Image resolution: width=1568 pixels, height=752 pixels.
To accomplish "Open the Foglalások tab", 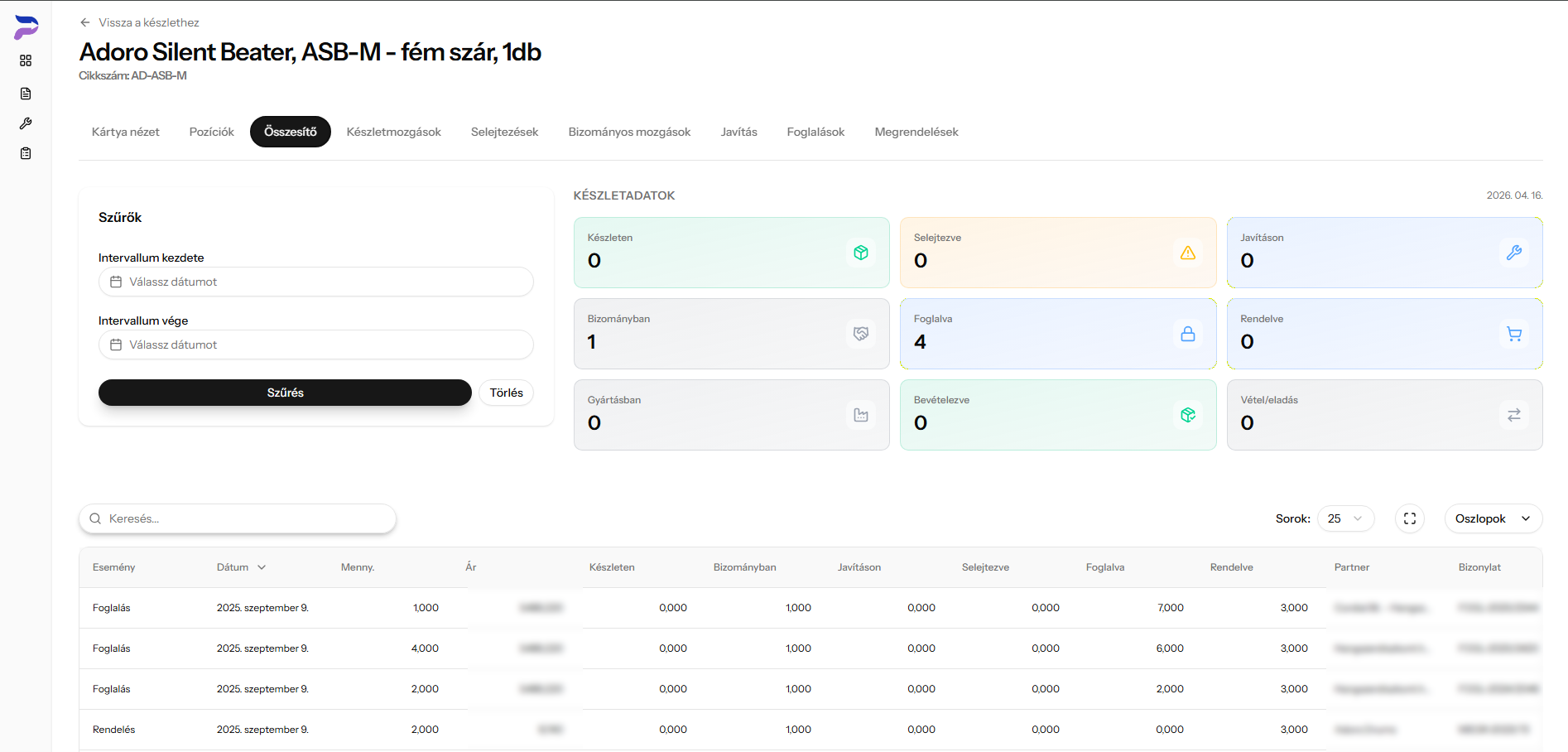I will [816, 132].
